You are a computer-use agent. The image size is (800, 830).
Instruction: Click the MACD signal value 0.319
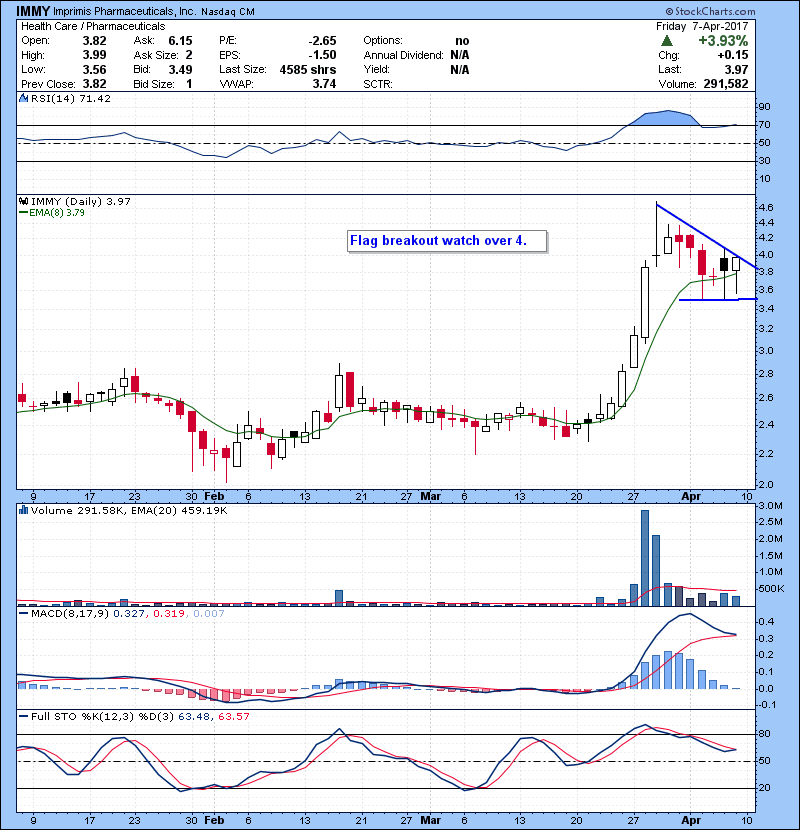click(x=169, y=614)
